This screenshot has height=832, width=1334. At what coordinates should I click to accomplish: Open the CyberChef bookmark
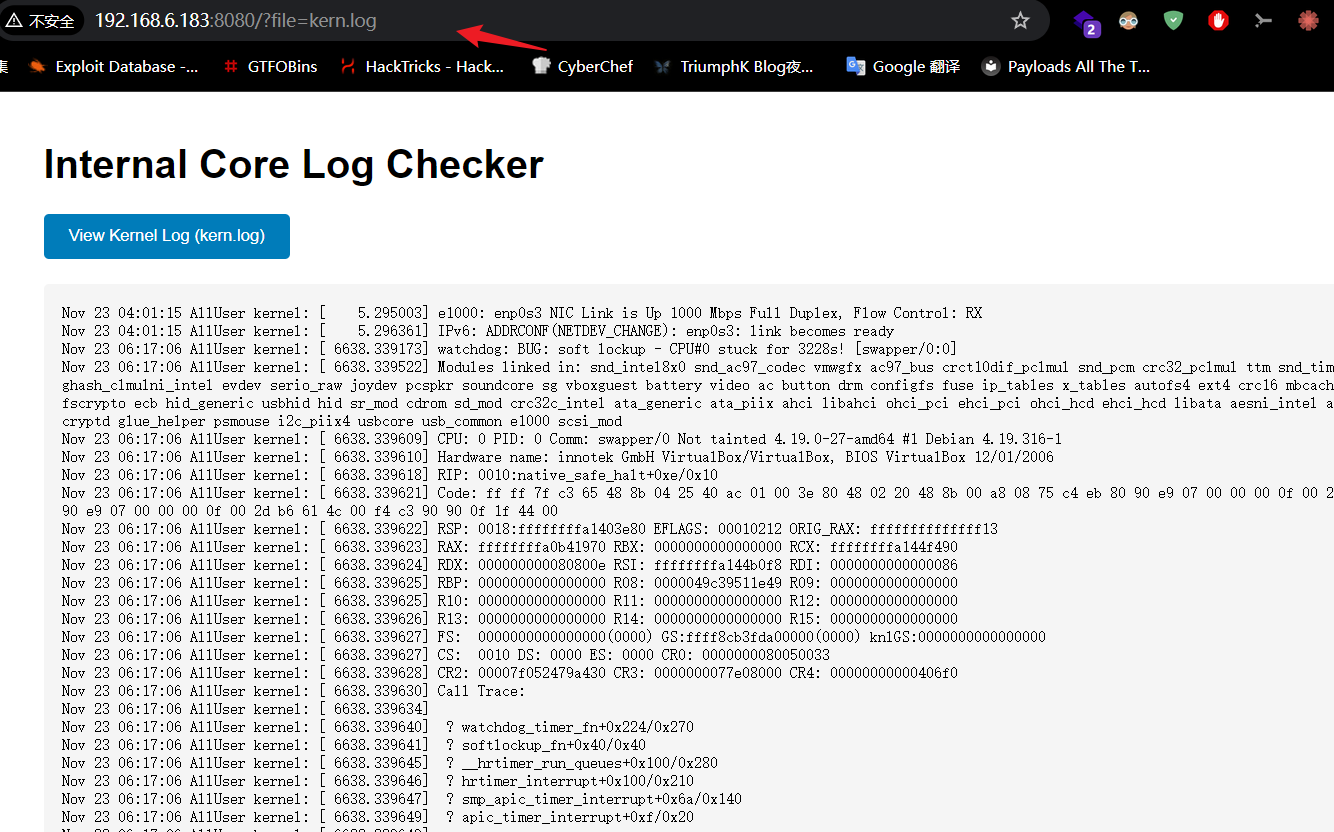(x=583, y=67)
